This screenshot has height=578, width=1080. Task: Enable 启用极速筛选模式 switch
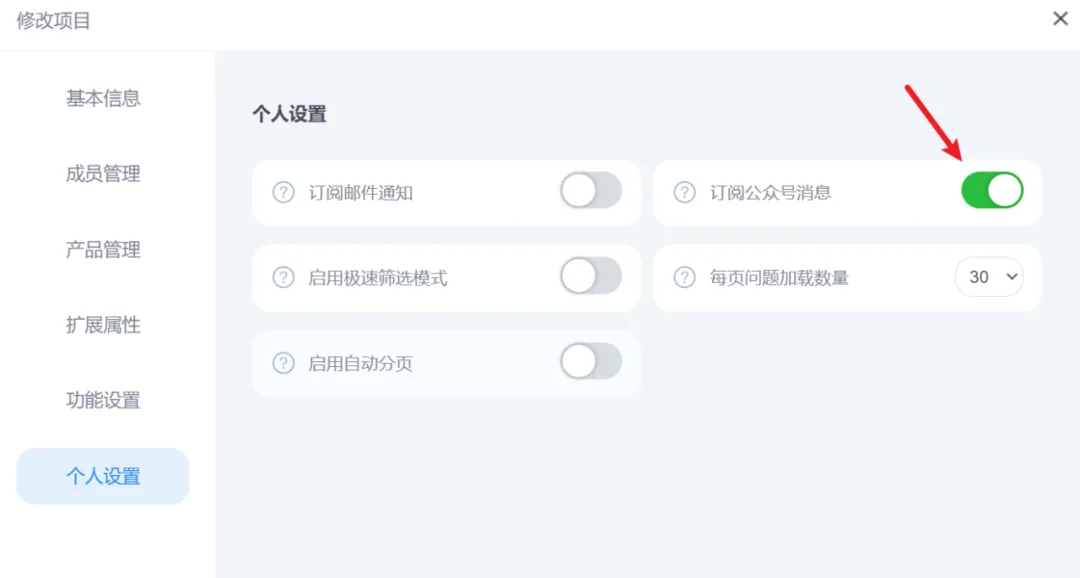coord(591,276)
